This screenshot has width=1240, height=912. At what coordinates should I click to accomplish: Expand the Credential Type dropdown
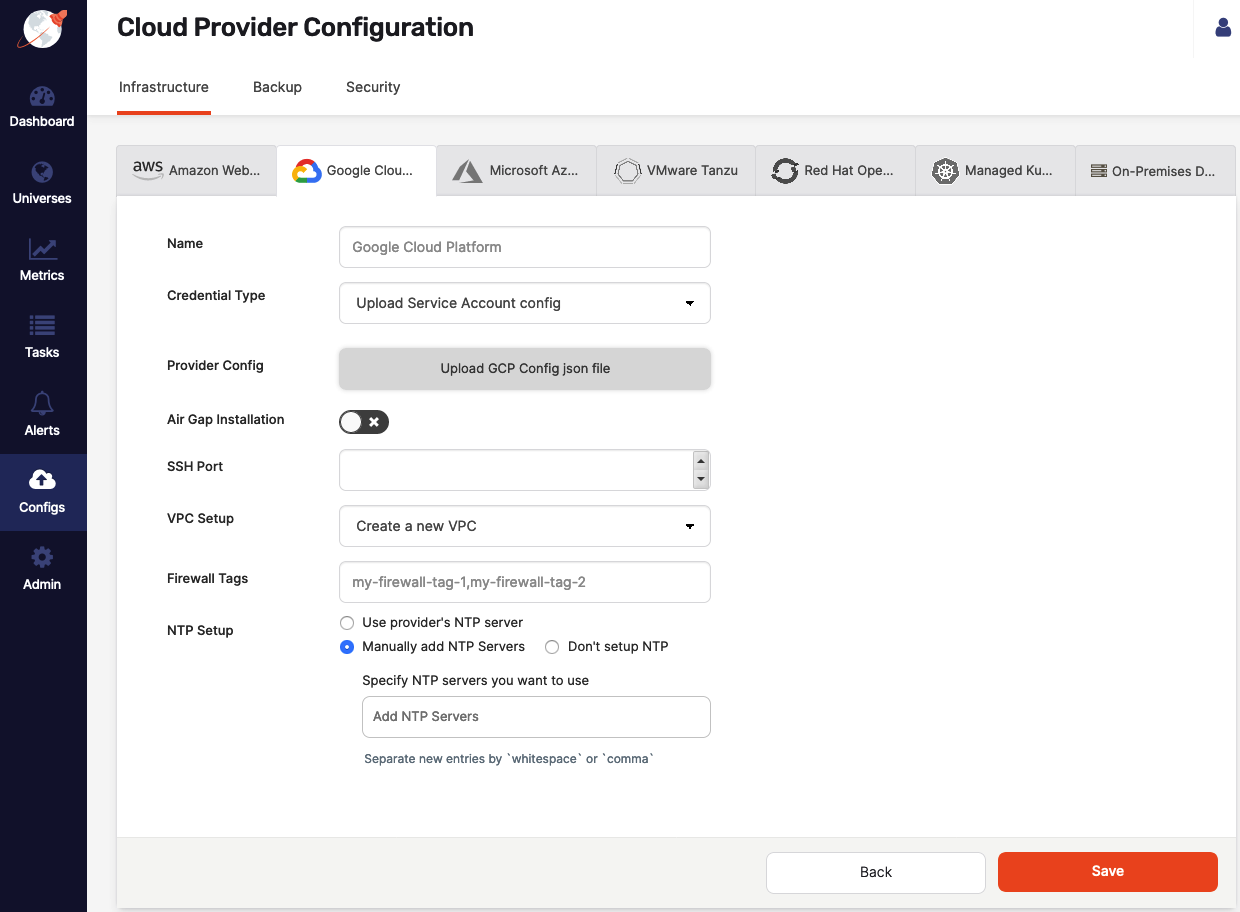click(525, 303)
